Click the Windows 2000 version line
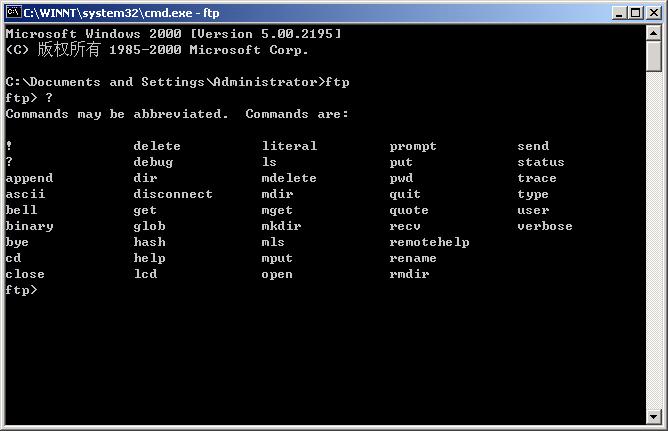Image resolution: width=668 pixels, height=431 pixels. (173, 34)
